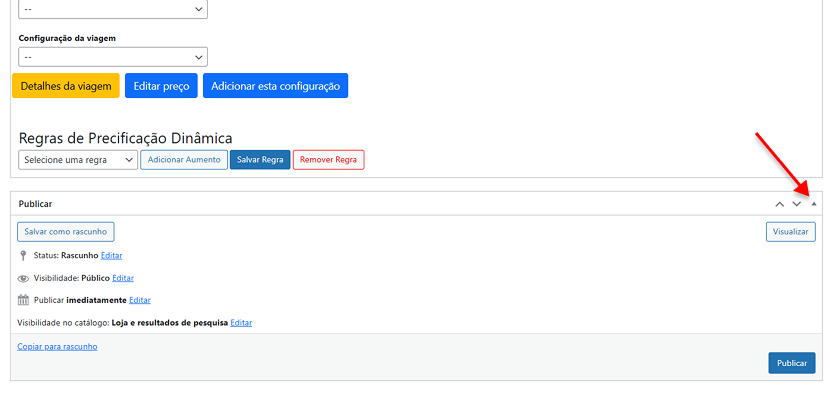Viewport: 834px width, 420px height.
Task: Click Adicionar esta configuração
Action: (x=275, y=86)
